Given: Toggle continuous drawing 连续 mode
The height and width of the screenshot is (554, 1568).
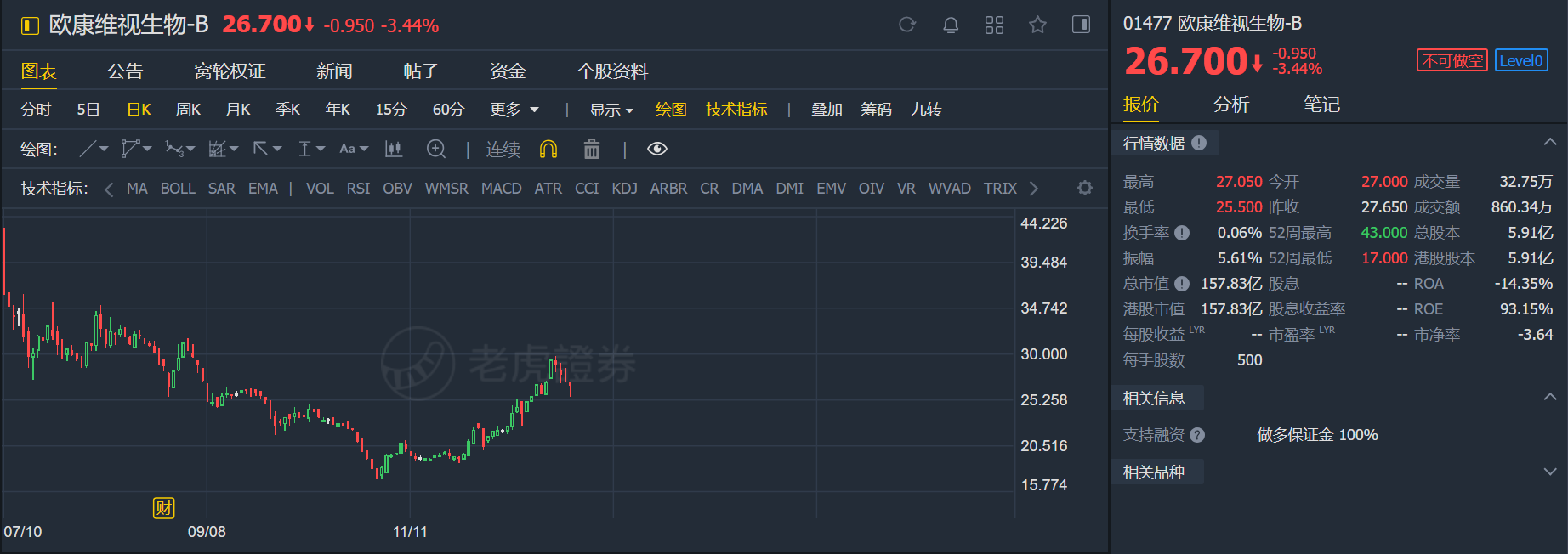Looking at the screenshot, I should click(503, 149).
